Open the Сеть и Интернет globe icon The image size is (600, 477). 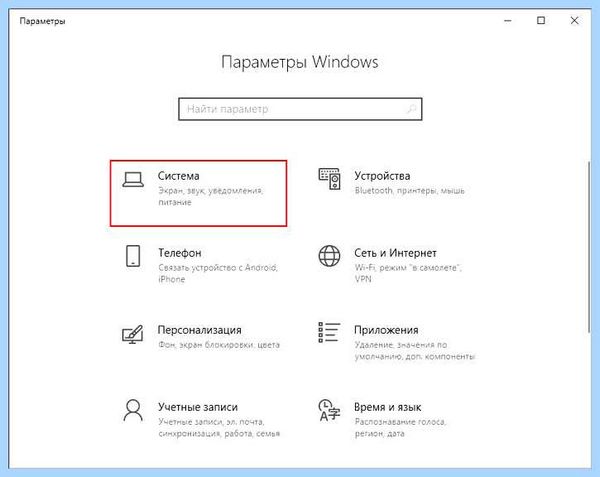[x=329, y=256]
